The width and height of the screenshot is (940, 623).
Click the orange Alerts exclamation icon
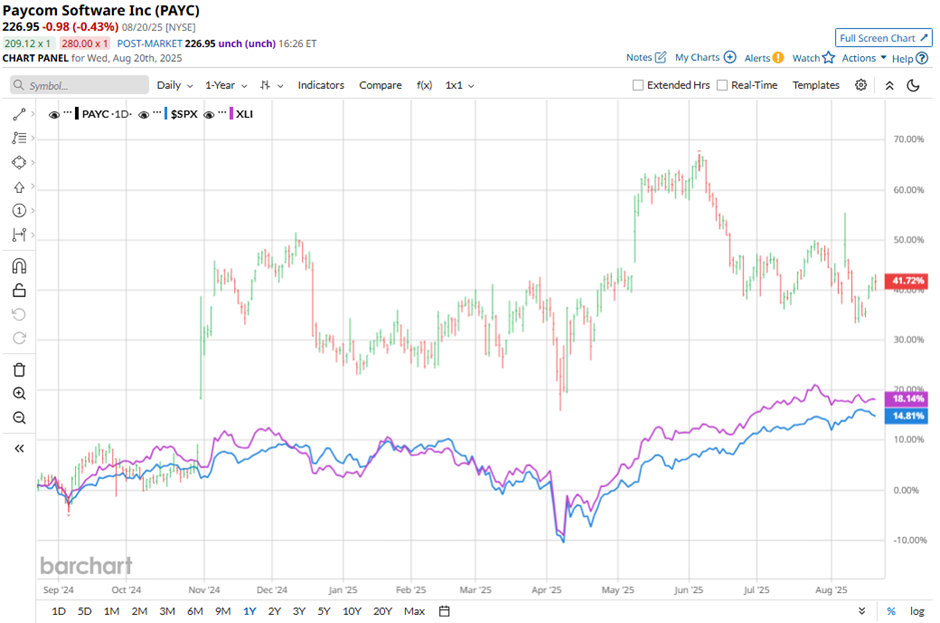coord(778,58)
